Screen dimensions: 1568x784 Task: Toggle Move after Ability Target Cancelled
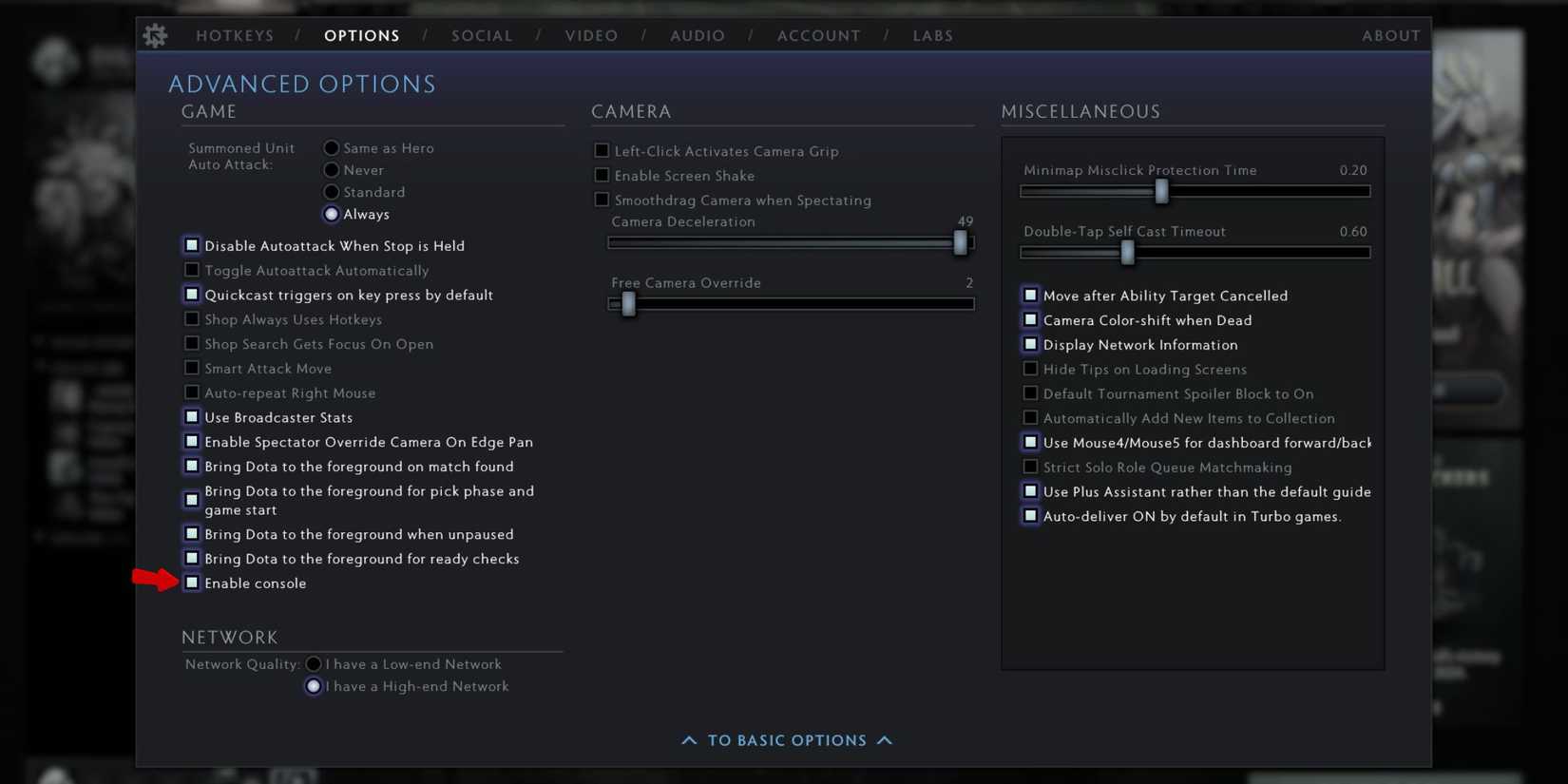[1030, 296]
